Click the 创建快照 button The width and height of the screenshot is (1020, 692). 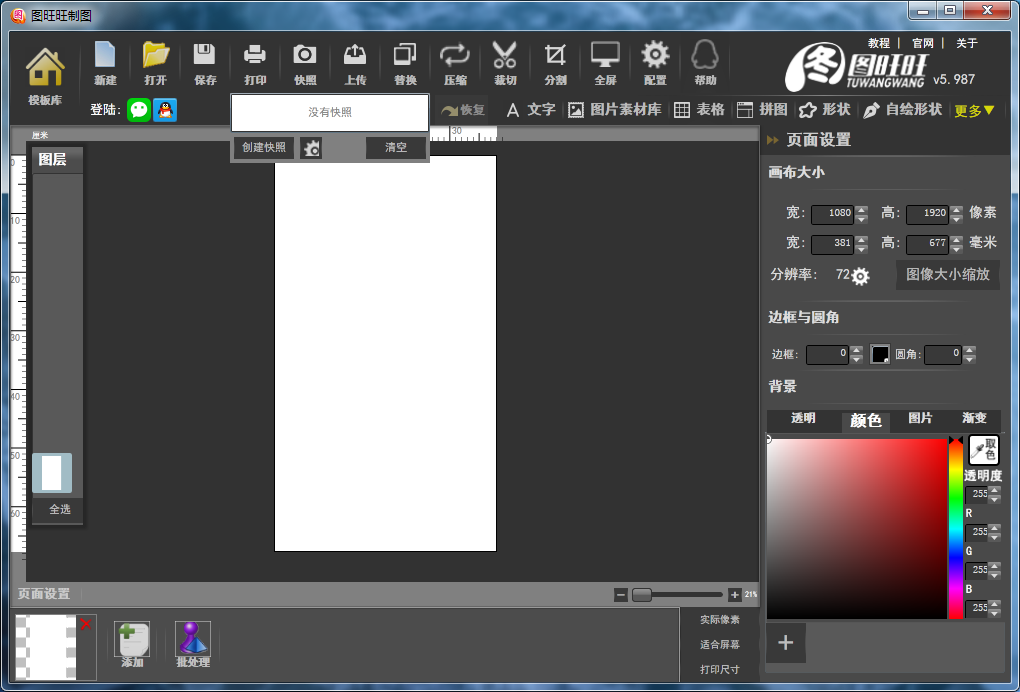(264, 148)
